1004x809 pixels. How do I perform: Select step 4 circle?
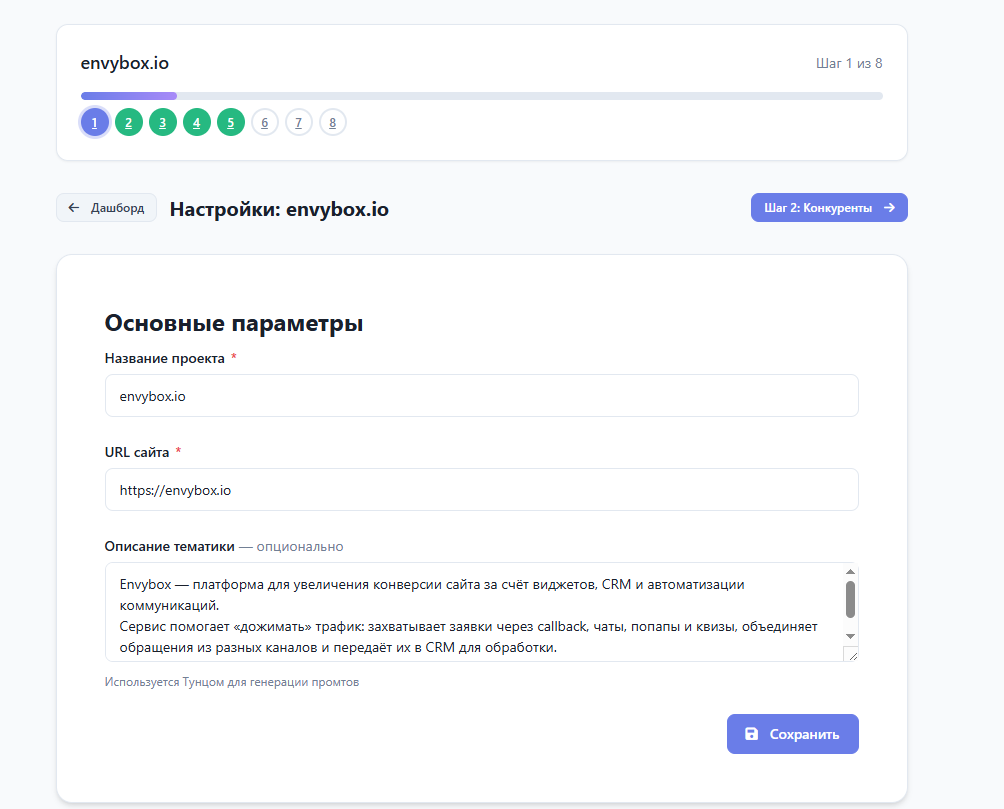pos(196,123)
